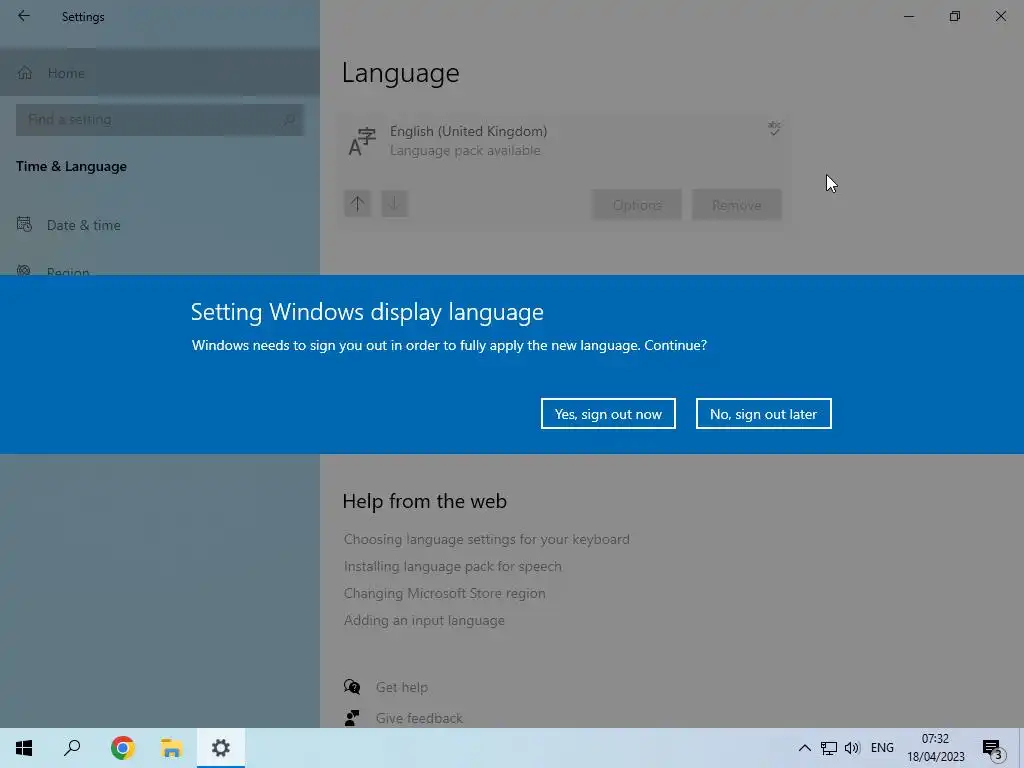Launch Google Chrome from taskbar
The width and height of the screenshot is (1024, 768).
point(122,748)
